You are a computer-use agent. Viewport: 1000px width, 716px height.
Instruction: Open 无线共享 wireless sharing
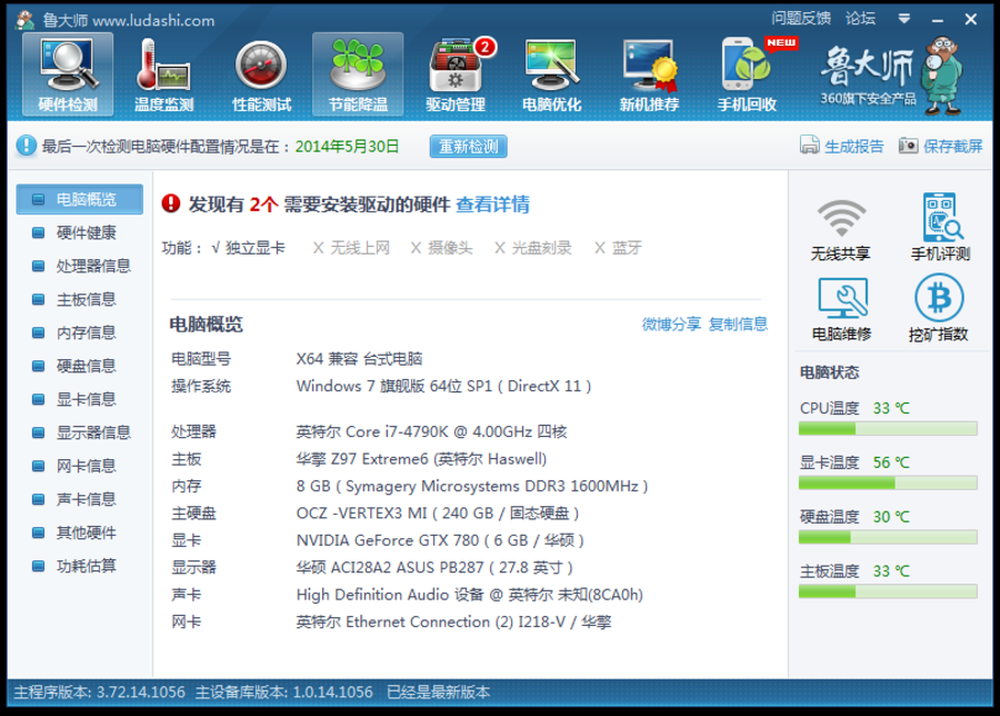pos(841,228)
